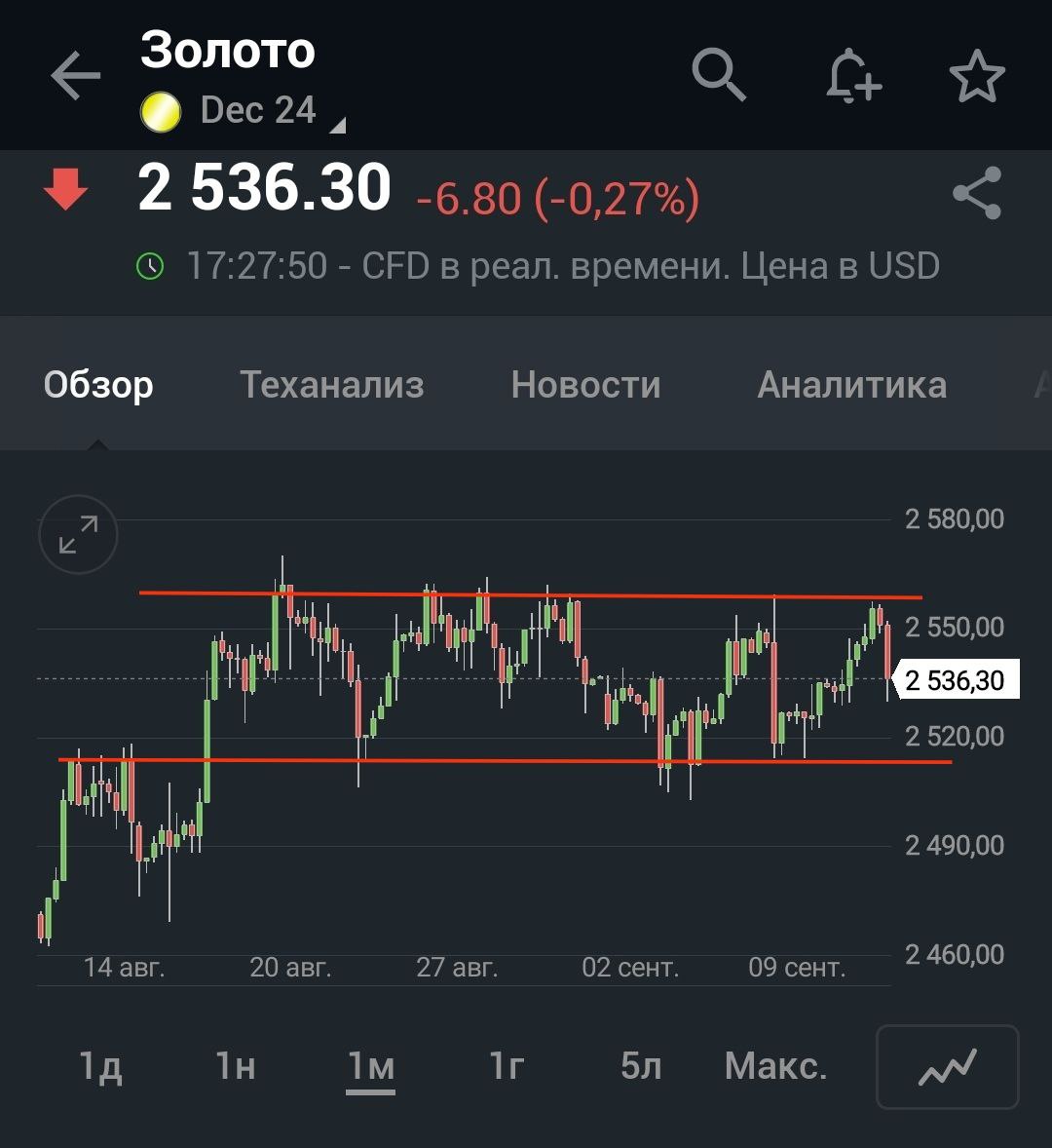Tap the yellow gold instrument icon
The height and width of the screenshot is (1148, 1052).
point(161,111)
